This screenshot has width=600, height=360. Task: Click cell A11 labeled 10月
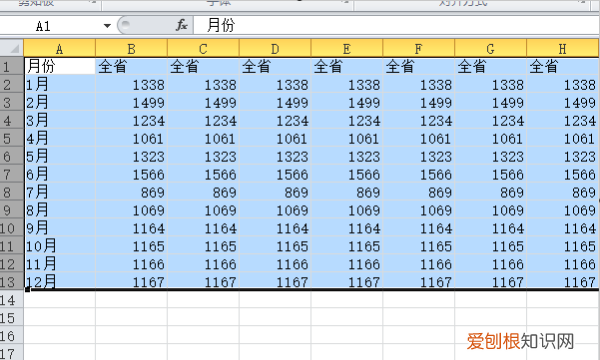(x=60, y=246)
